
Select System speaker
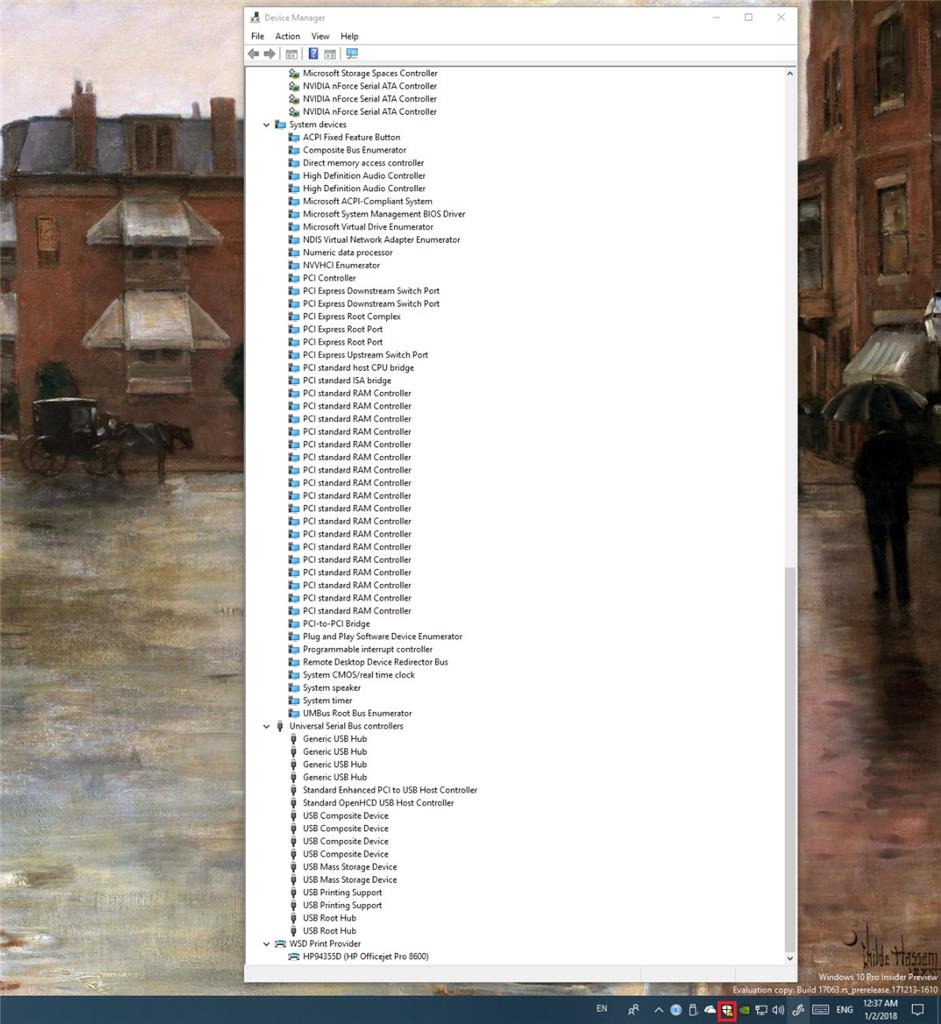331,688
